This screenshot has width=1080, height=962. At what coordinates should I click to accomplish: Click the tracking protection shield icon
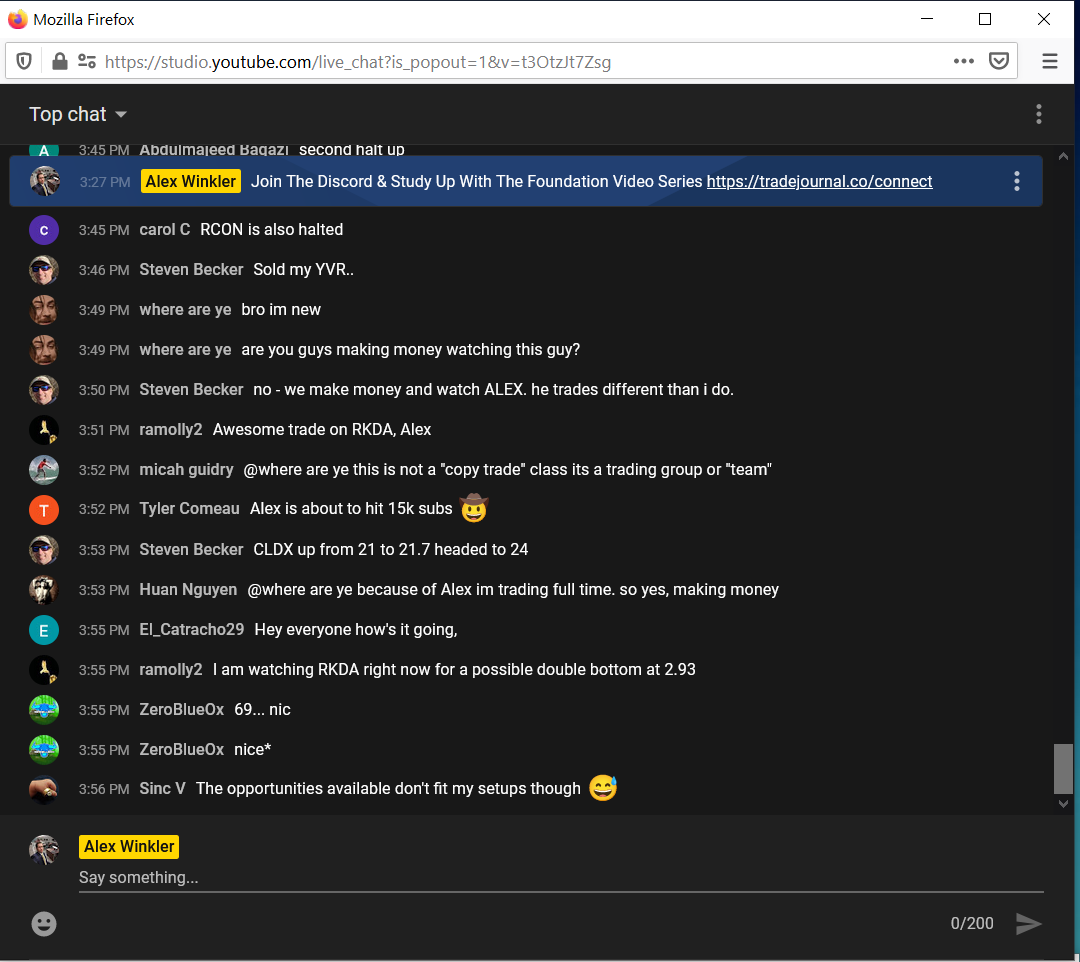23,60
